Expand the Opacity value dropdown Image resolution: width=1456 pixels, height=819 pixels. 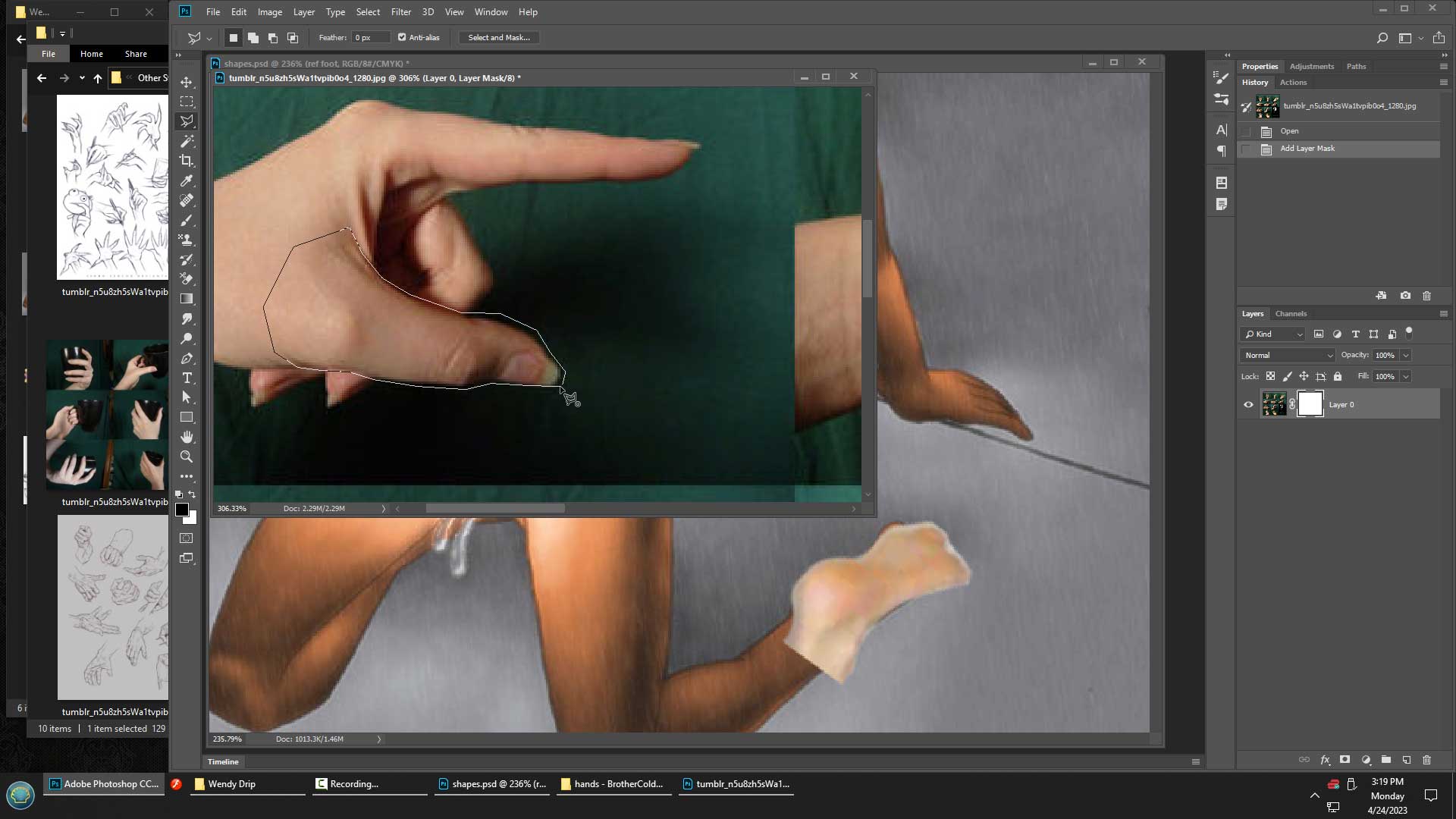coord(1405,355)
